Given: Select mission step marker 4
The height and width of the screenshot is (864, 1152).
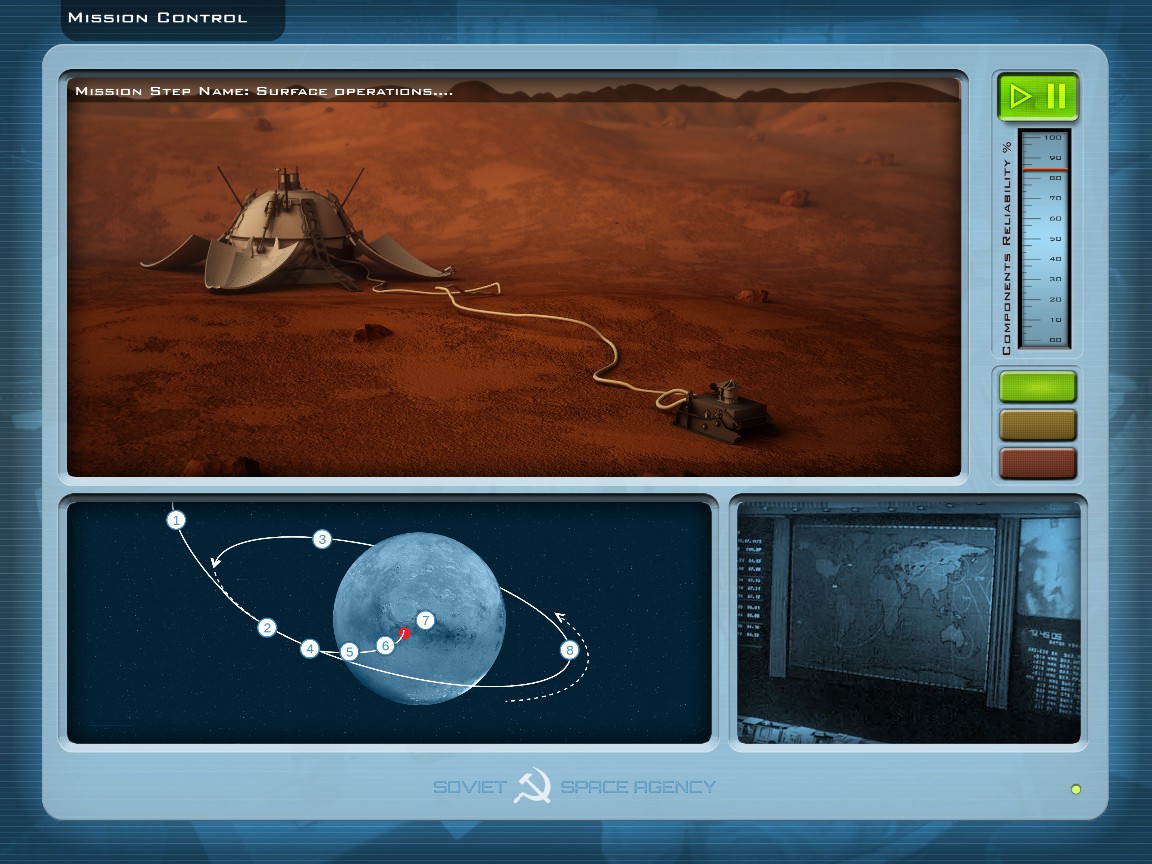Looking at the screenshot, I should [310, 649].
